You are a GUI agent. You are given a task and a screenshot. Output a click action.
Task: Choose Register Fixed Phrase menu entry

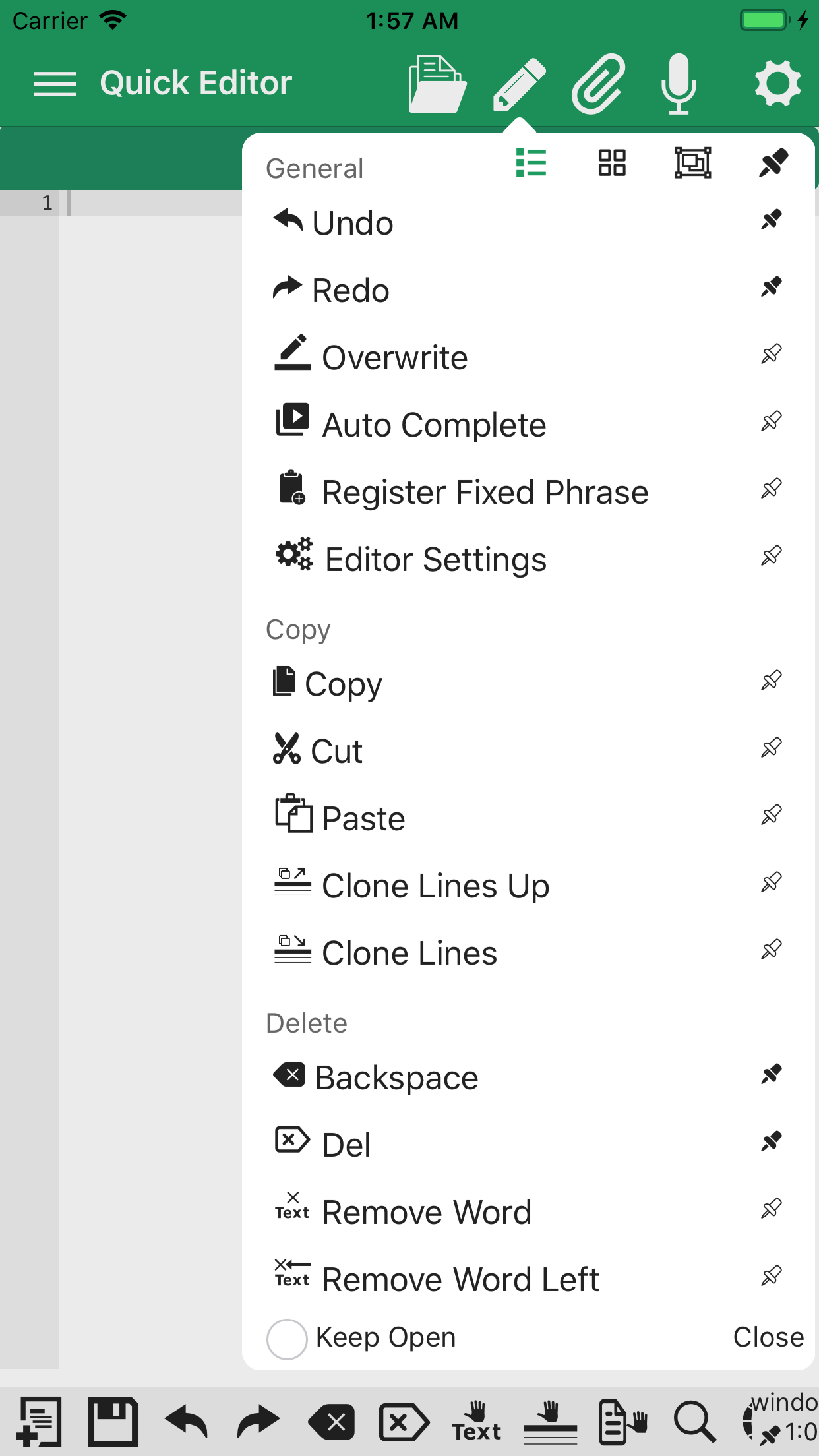(x=485, y=492)
